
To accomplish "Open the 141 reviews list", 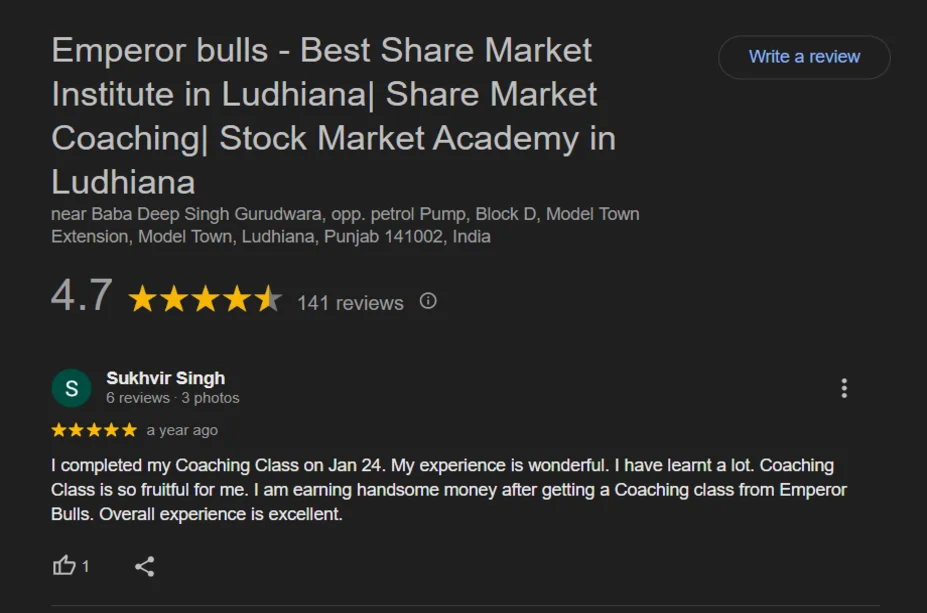I will pyautogui.click(x=350, y=302).
